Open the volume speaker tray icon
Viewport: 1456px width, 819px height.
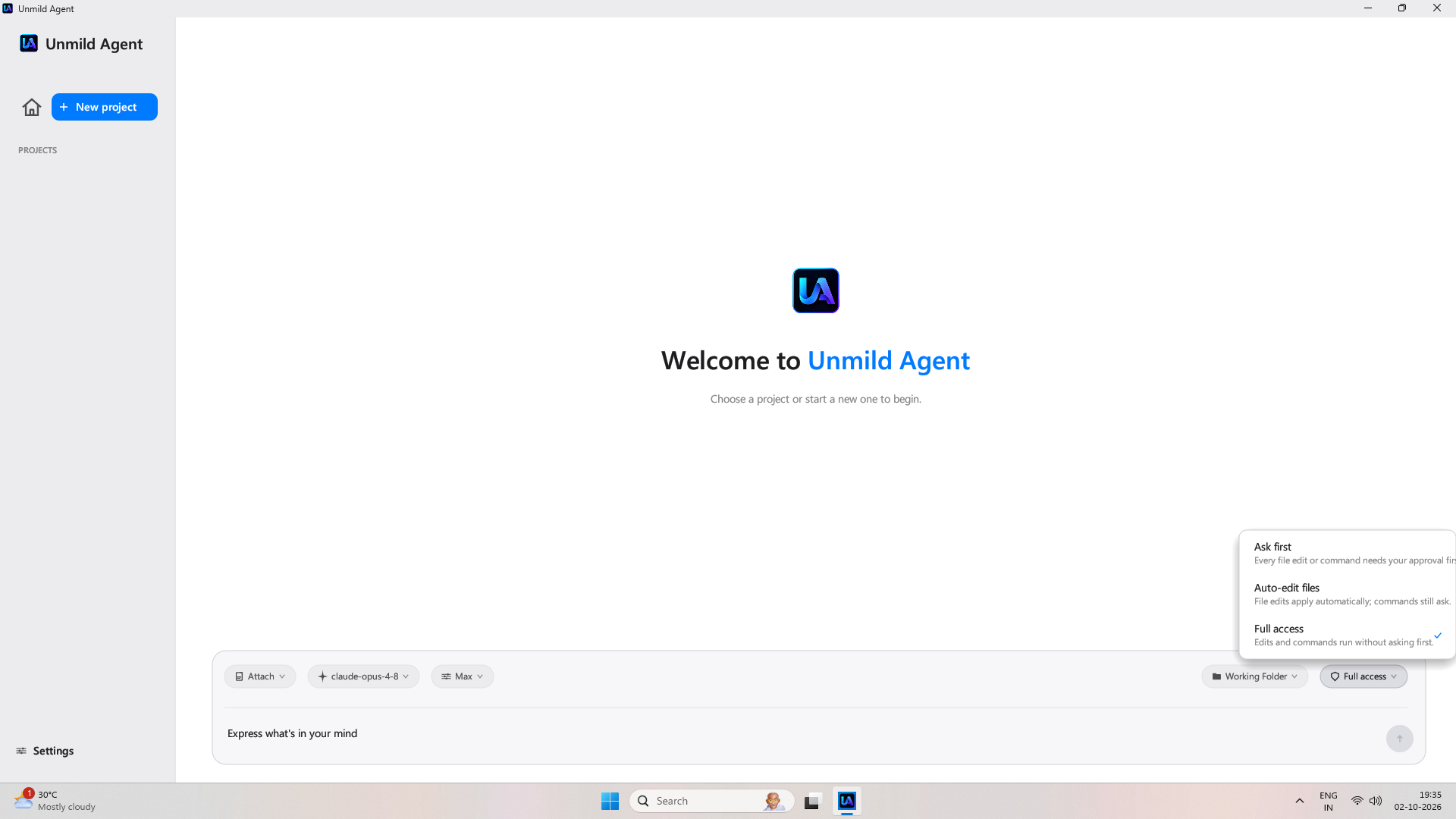(x=1376, y=801)
